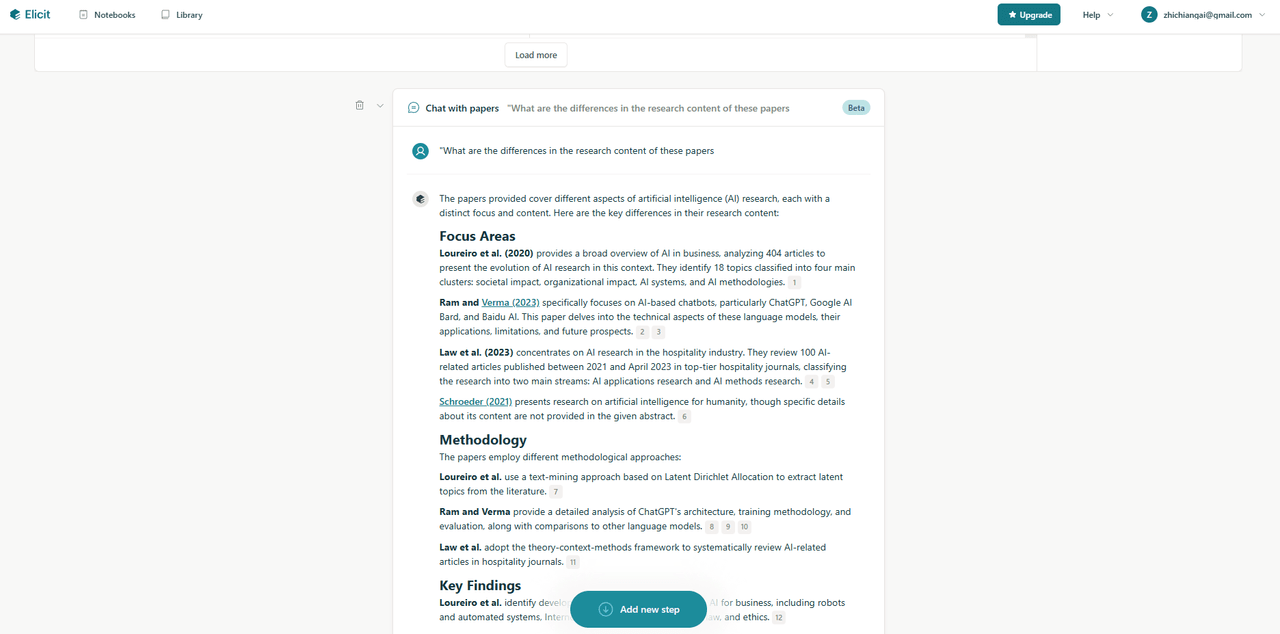Click the Z account avatar circle
Image resolution: width=1280 pixels, height=634 pixels.
1149,15
